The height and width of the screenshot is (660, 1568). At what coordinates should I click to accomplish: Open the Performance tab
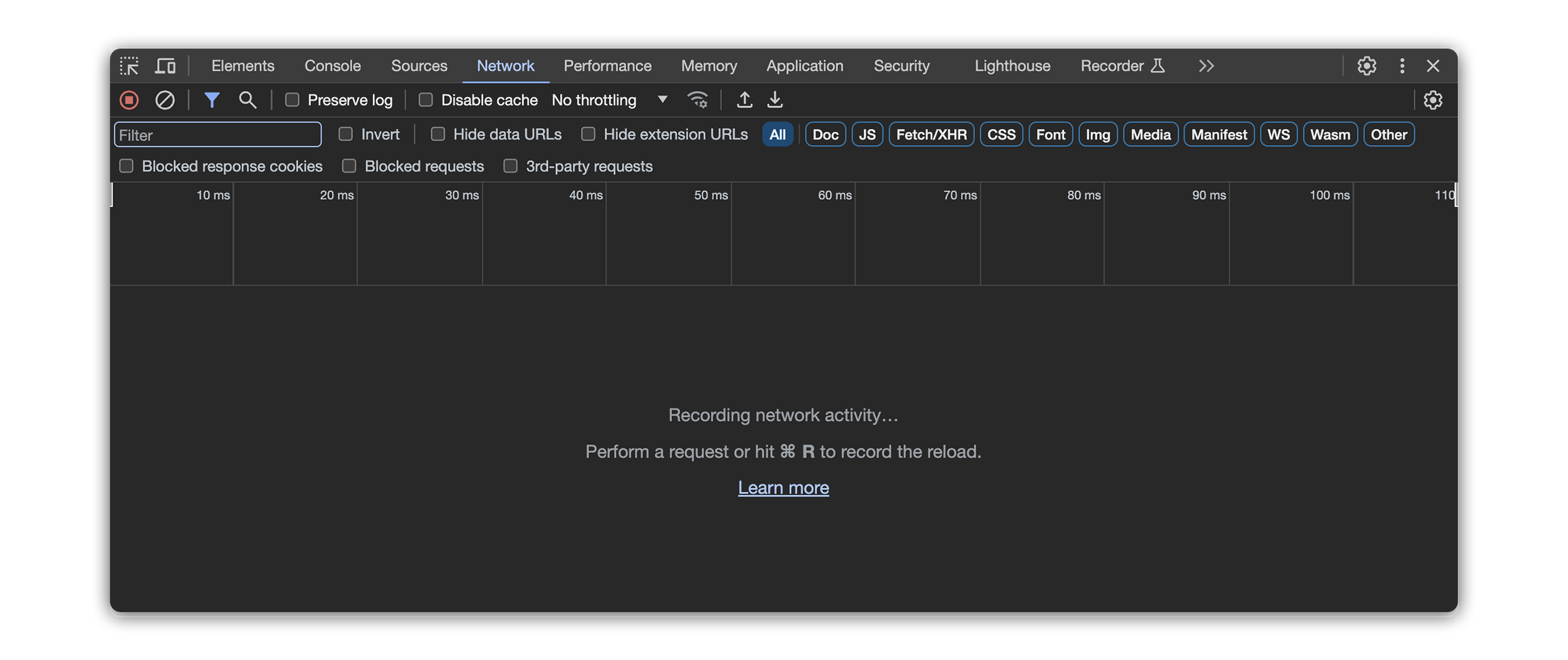607,66
